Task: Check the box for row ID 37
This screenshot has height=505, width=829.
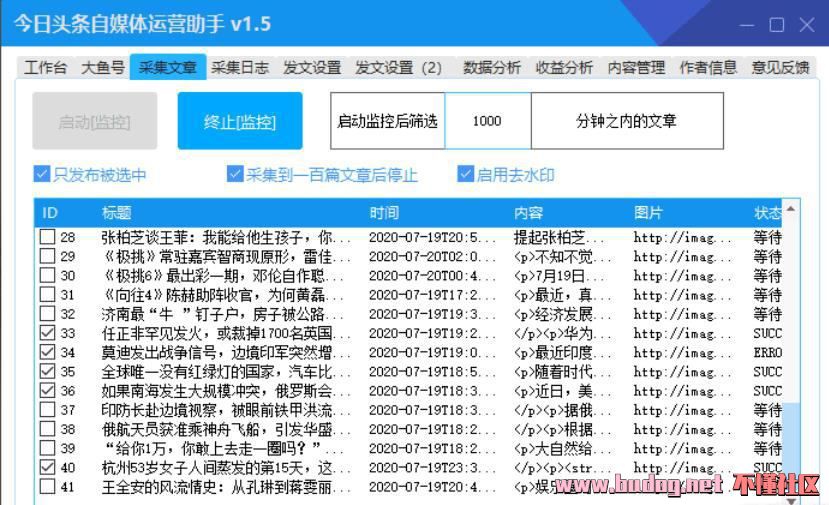Action: pos(48,409)
